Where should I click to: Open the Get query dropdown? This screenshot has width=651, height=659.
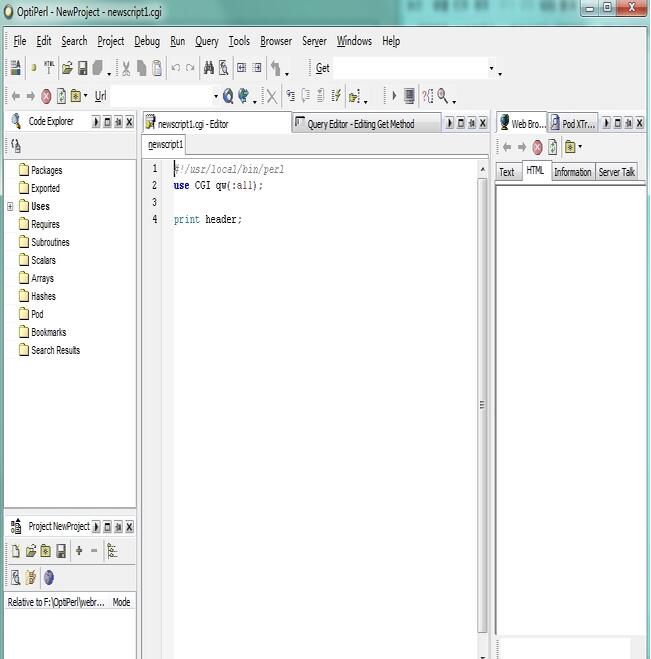click(x=491, y=68)
